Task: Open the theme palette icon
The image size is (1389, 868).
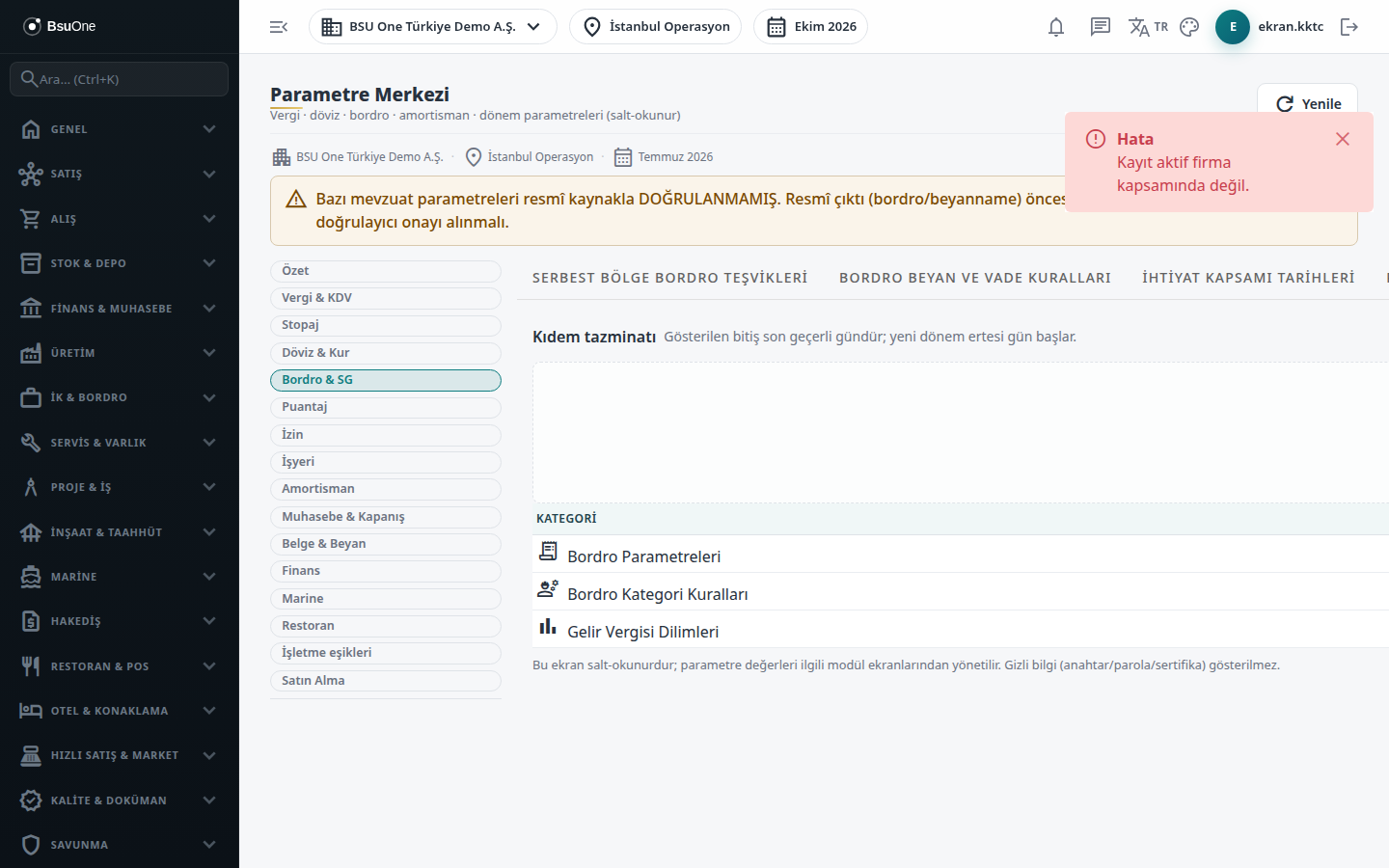Action: 1189,27
